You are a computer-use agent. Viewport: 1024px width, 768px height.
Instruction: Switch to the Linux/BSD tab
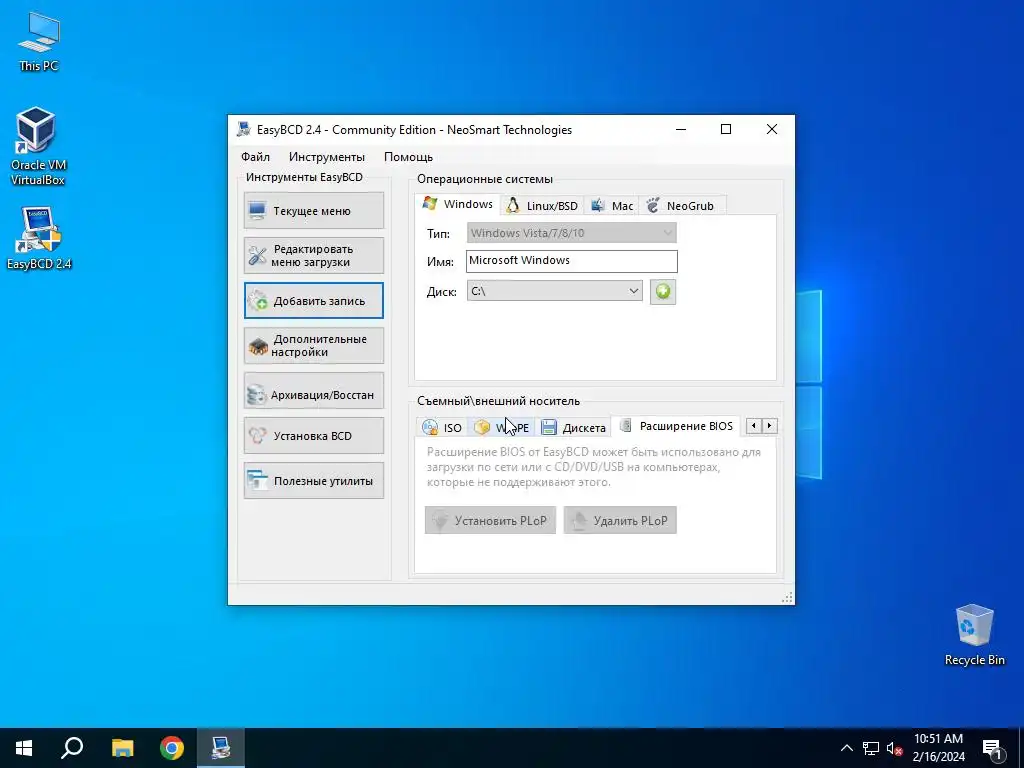(542, 206)
